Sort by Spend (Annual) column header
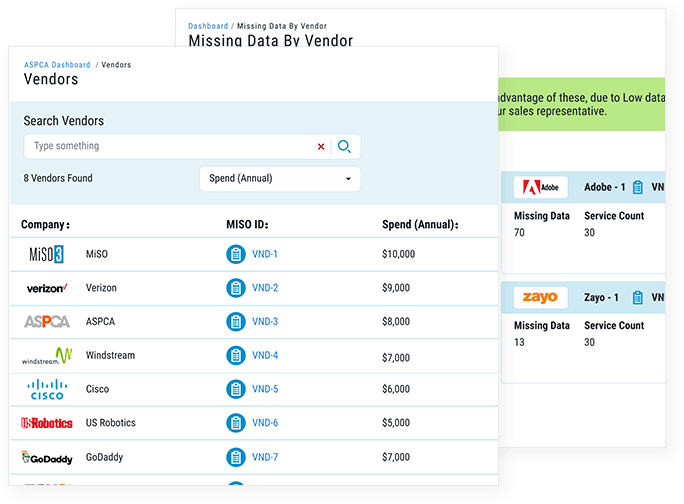This screenshot has width=684, height=504. click(x=421, y=225)
